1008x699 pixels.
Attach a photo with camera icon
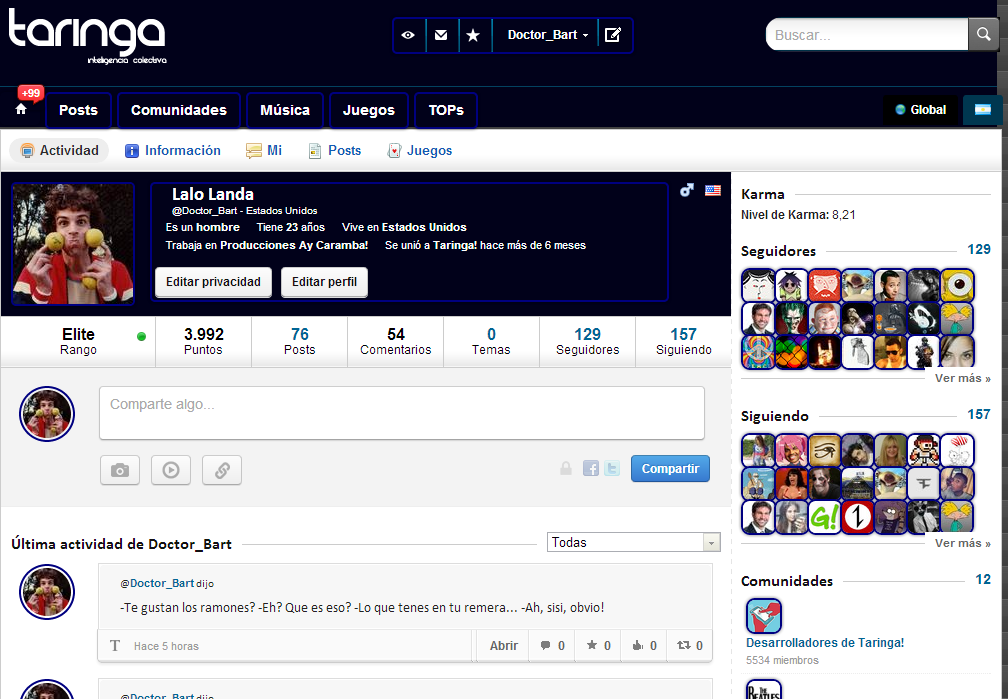tap(120, 470)
